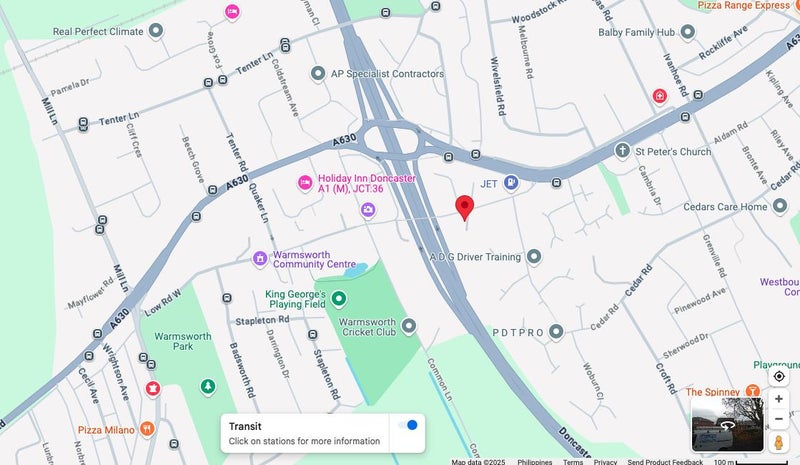
Task: Open the Street View pegman control
Action: tap(779, 442)
